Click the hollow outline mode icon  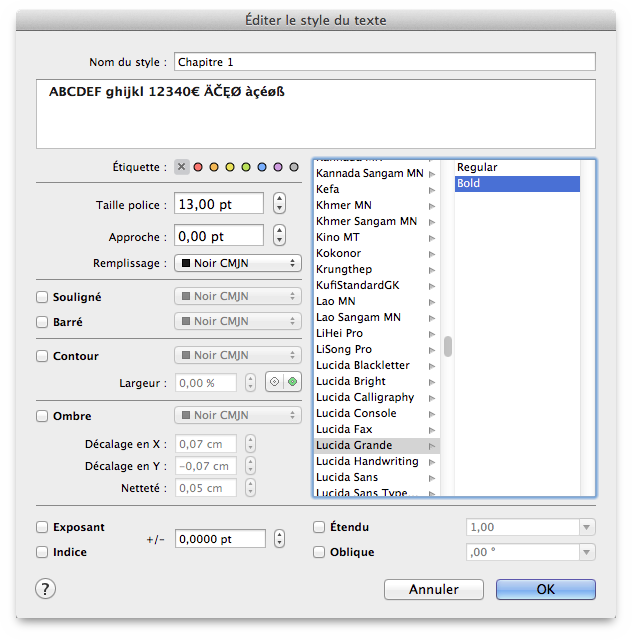[274, 382]
